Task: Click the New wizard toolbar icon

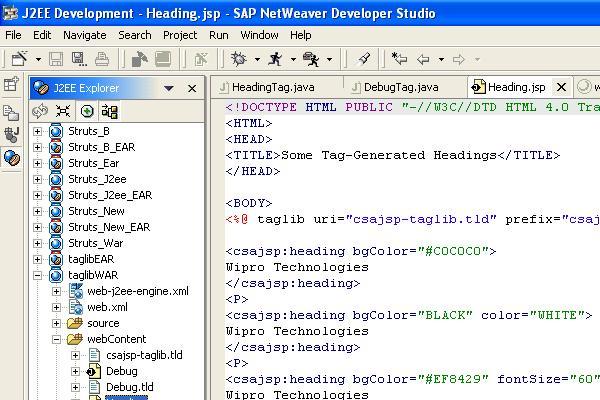Action: (x=18, y=60)
